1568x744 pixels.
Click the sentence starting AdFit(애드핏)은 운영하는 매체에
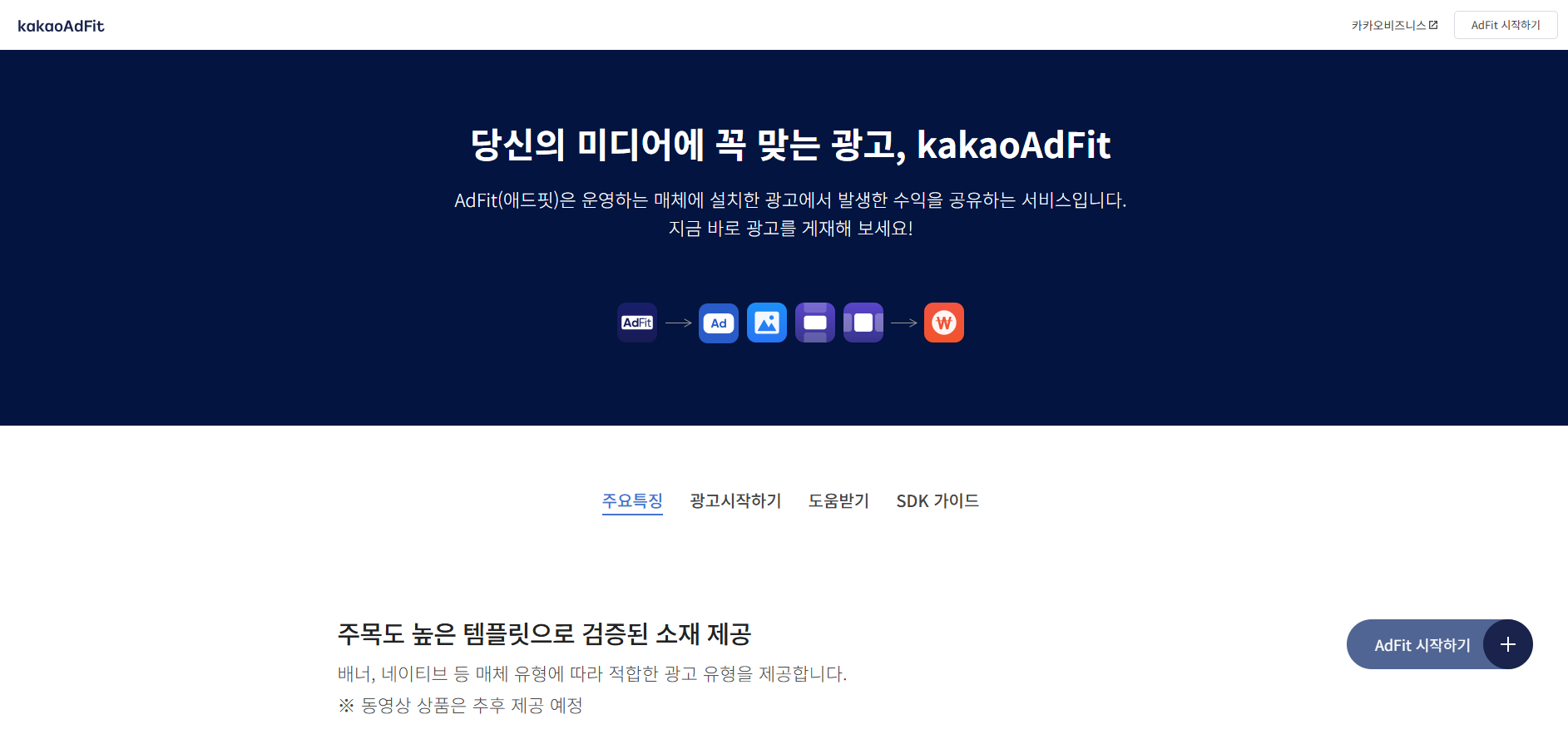click(x=790, y=200)
